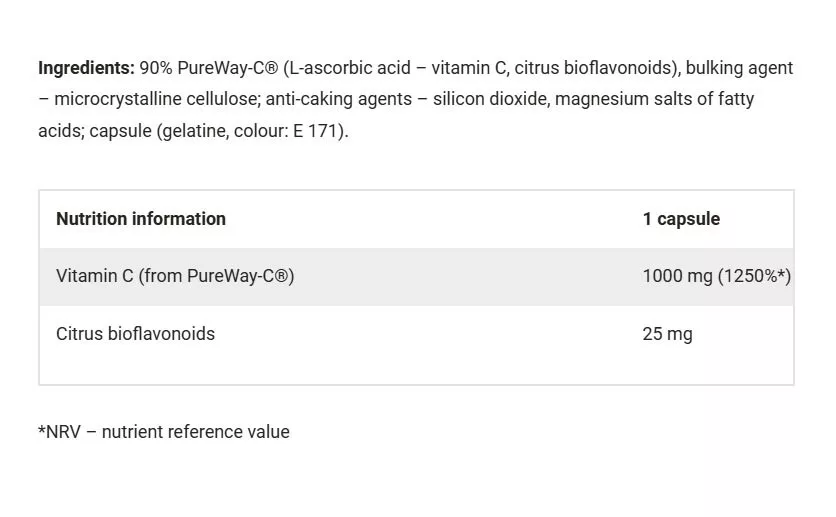Click the "*NRV – nutrient reference value" footnote

164,432
